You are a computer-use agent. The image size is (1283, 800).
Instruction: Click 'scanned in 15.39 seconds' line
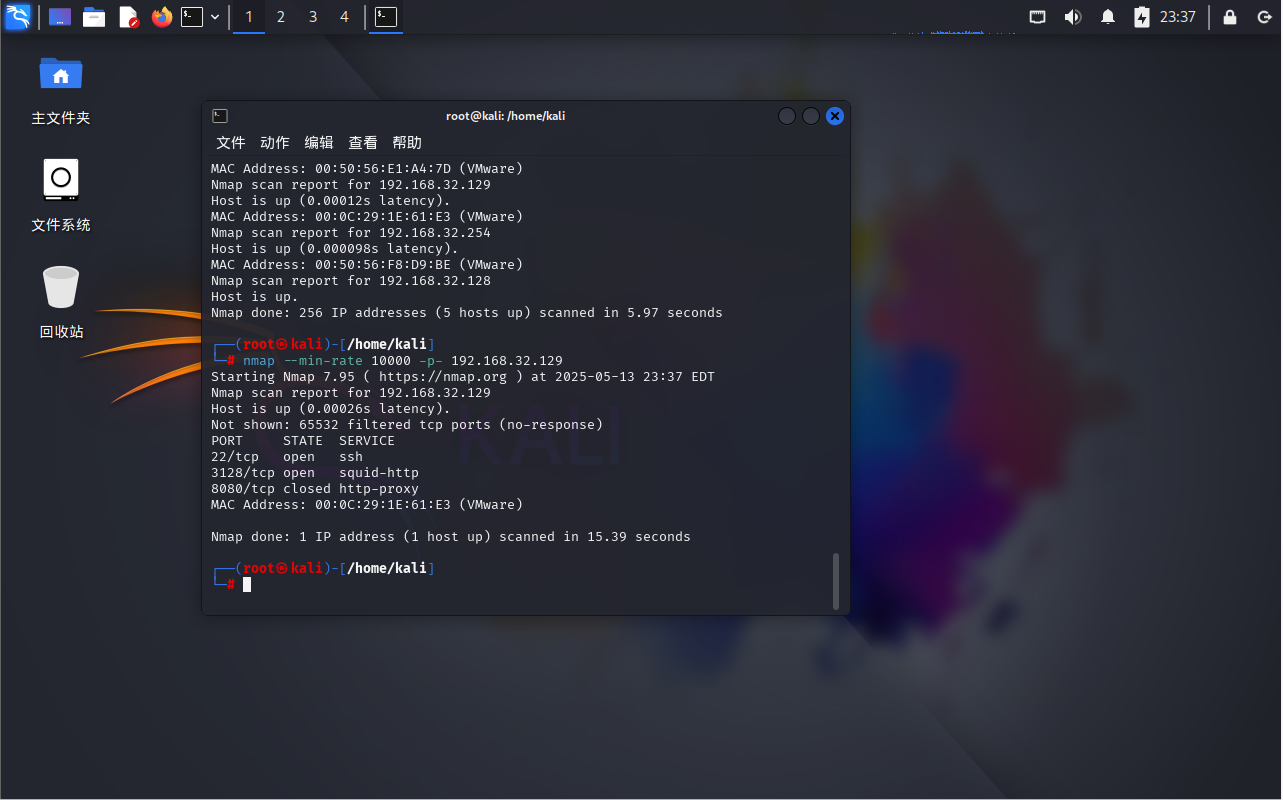[451, 537]
